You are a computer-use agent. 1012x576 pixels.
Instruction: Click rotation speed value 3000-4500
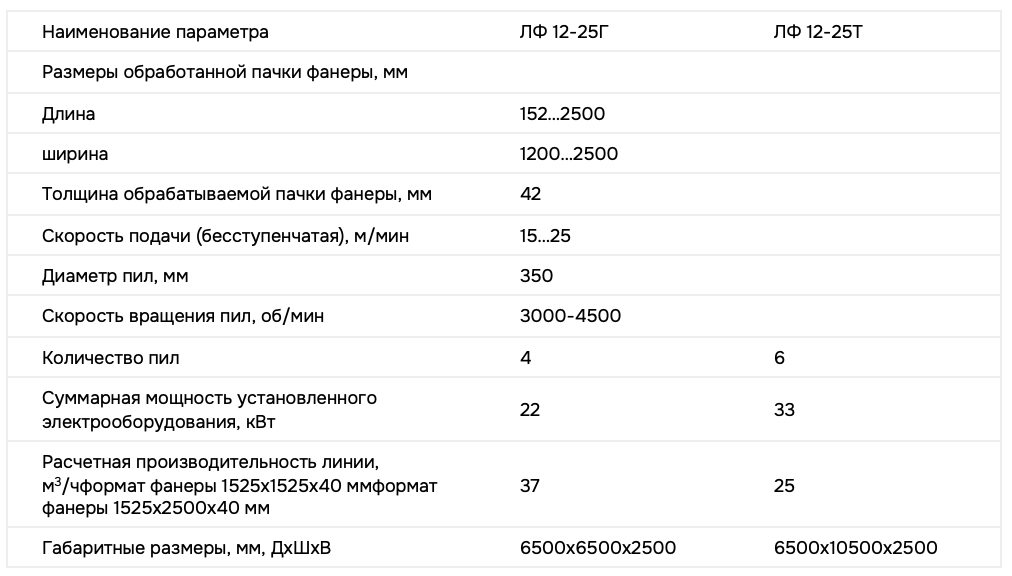click(570, 316)
